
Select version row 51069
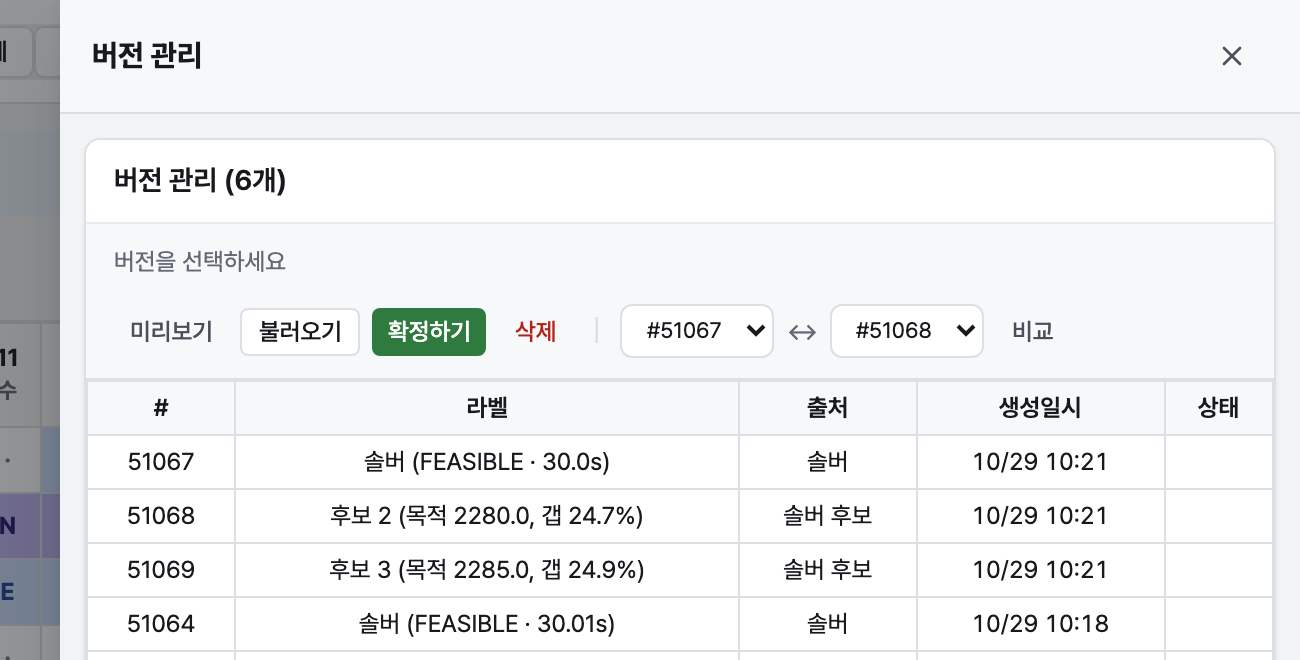[680, 570]
